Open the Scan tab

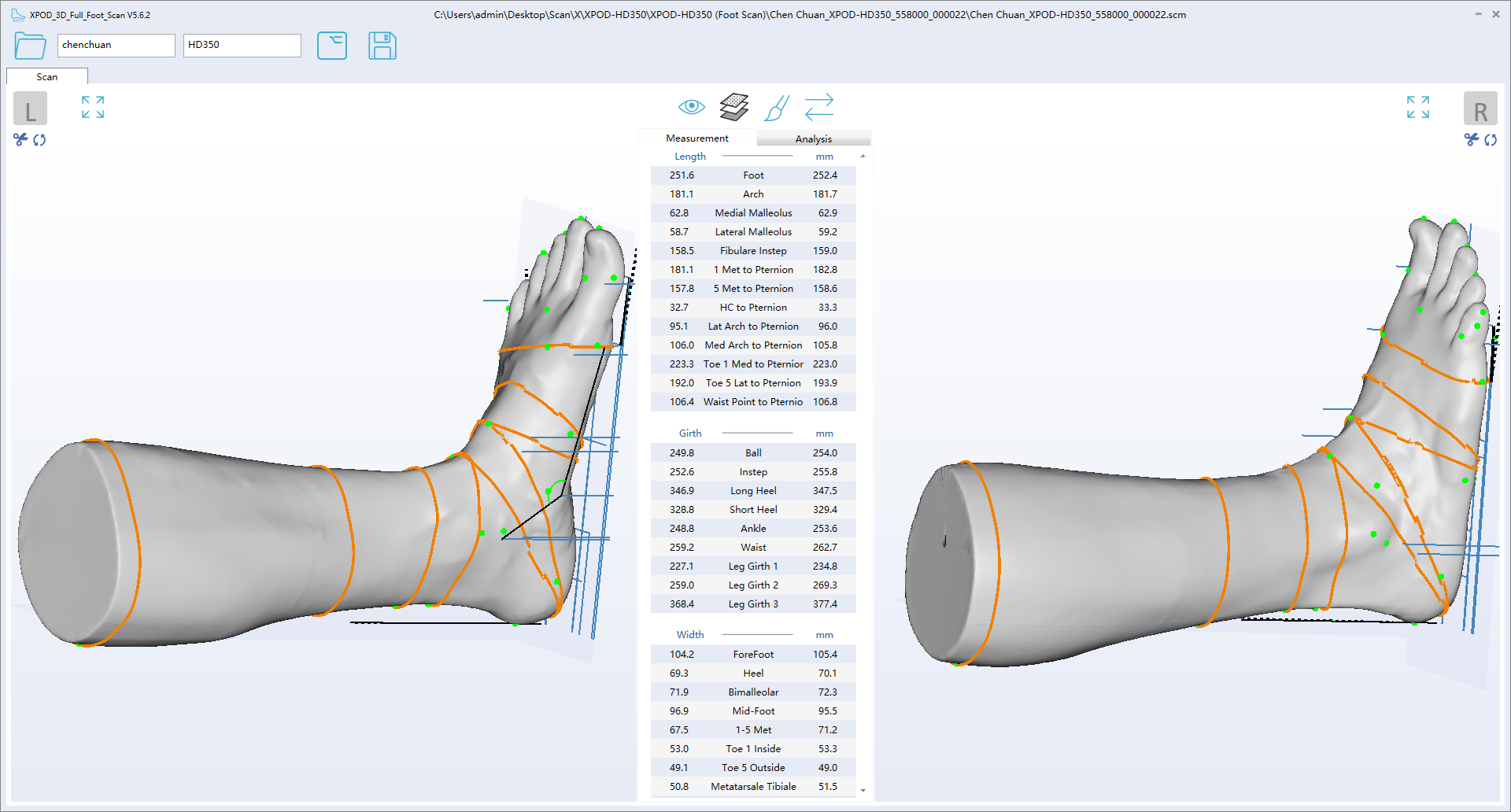47,77
